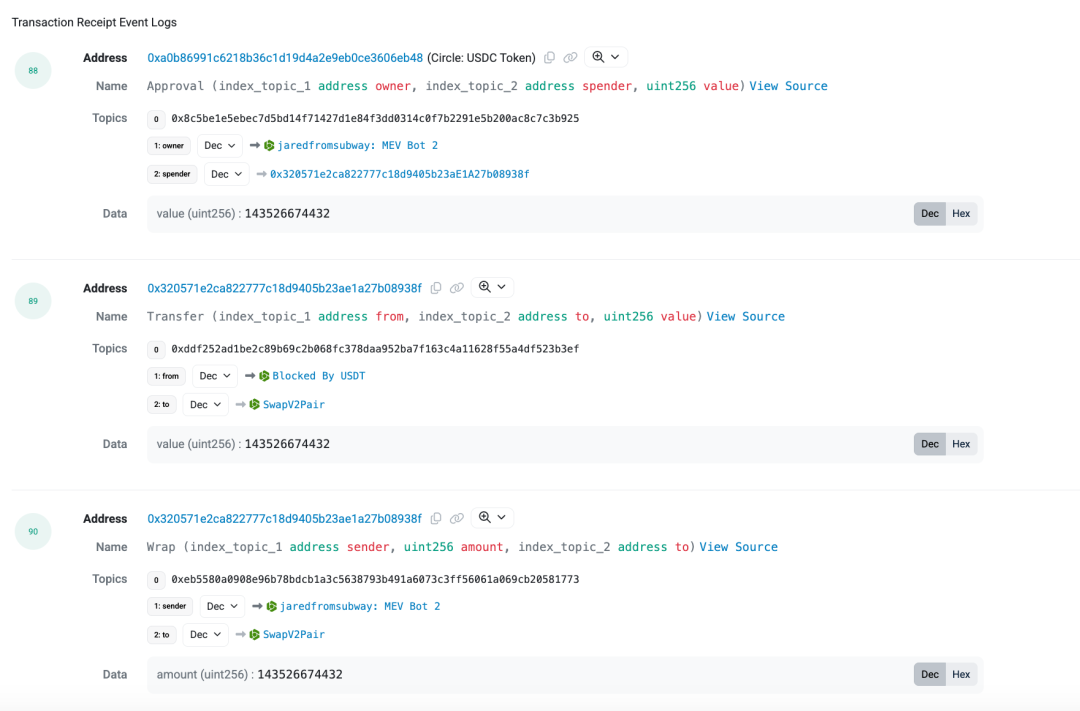Copy USDC Token address in log 88
The width and height of the screenshot is (1080, 711).
point(549,58)
